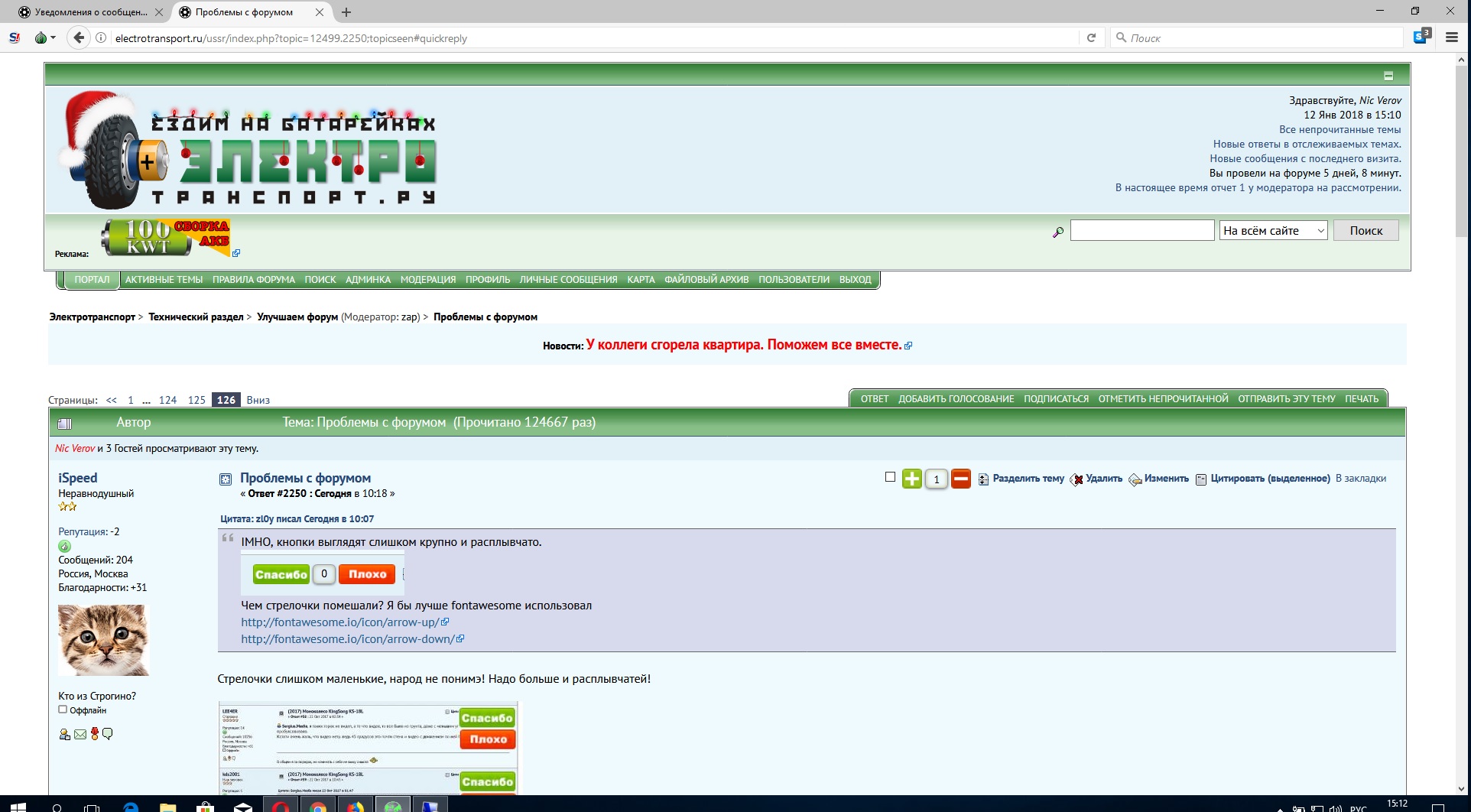Screen dimensions: 1471x812
Task: View iSpeed's profile via the person icon
Action: [x=64, y=734]
